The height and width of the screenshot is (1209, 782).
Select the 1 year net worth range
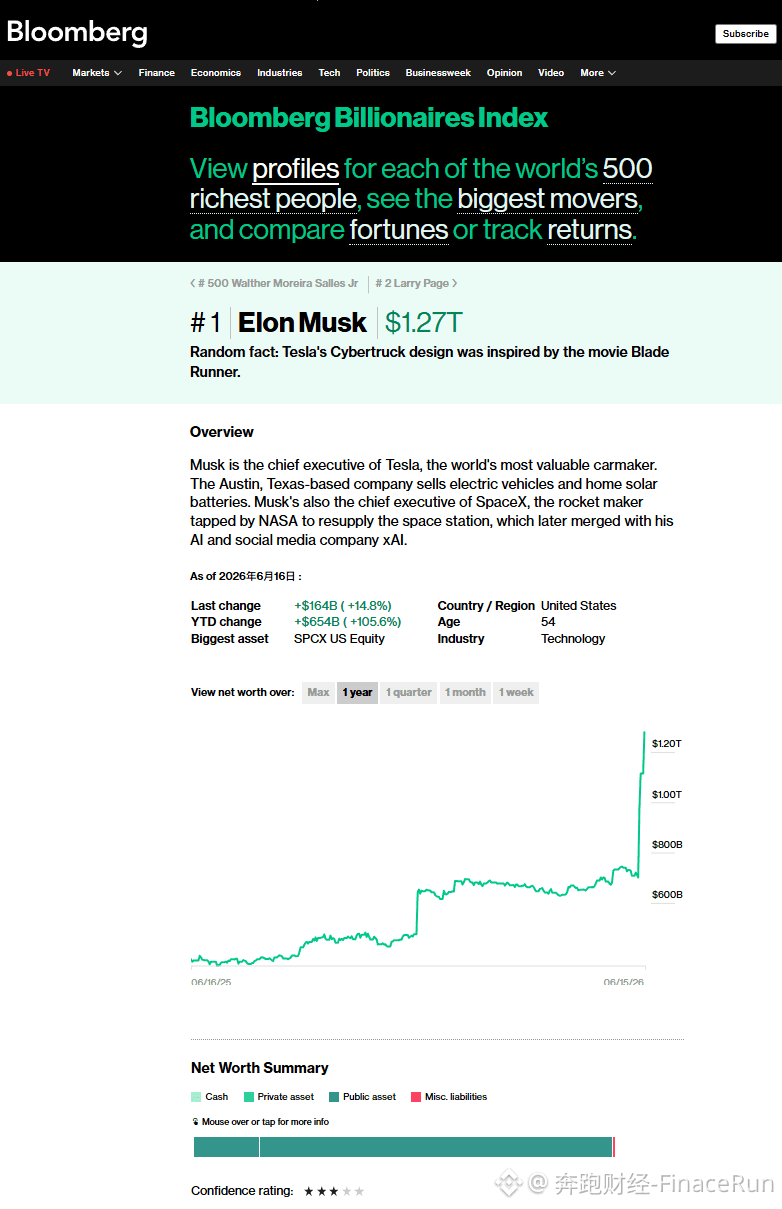(357, 692)
